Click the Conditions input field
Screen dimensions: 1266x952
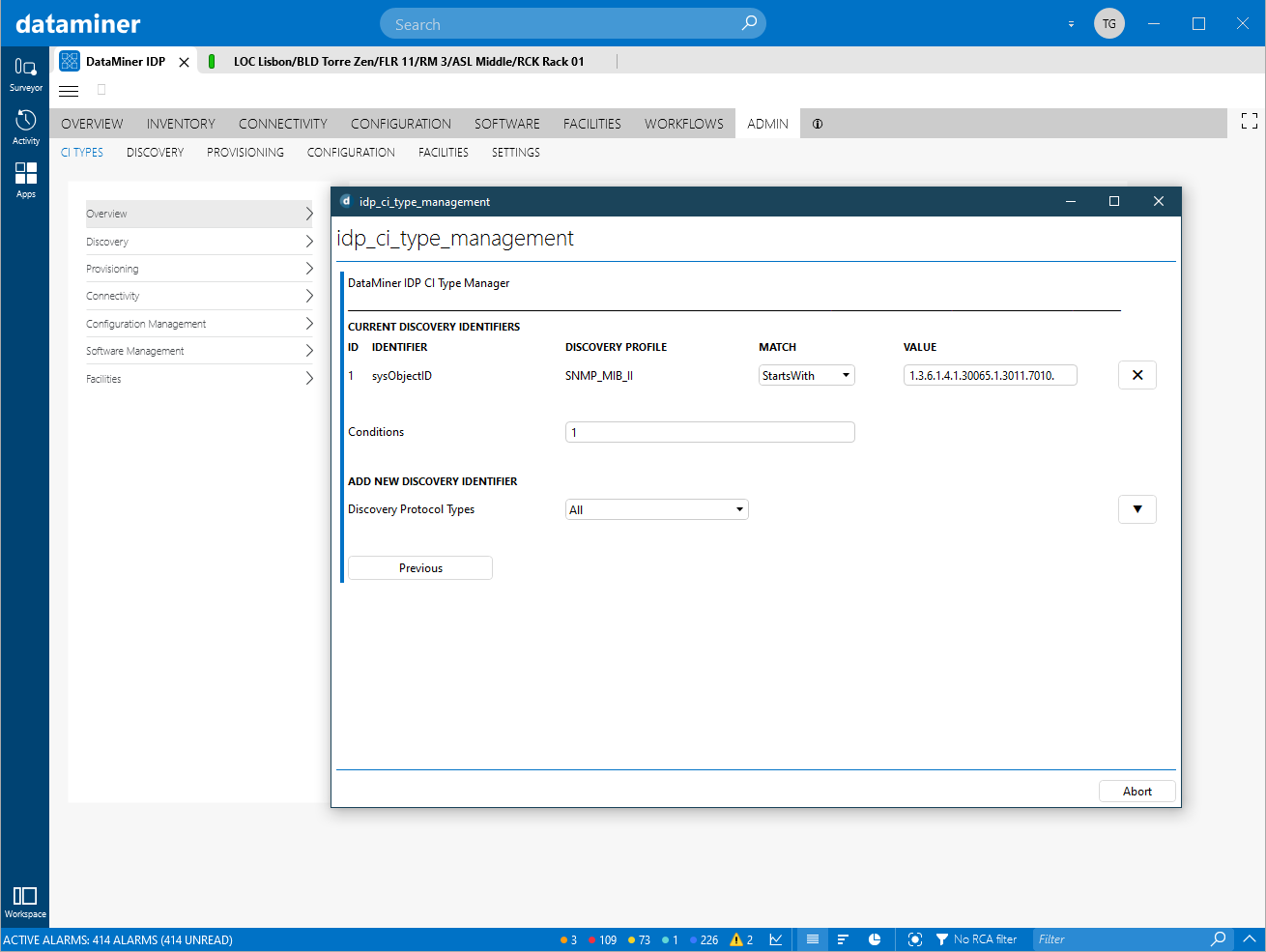710,432
